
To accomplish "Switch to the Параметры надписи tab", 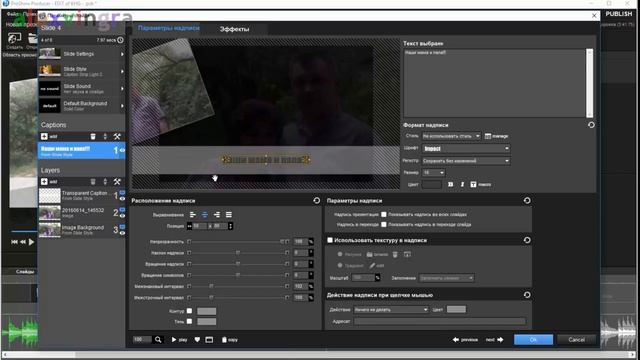I will click(x=169, y=28).
